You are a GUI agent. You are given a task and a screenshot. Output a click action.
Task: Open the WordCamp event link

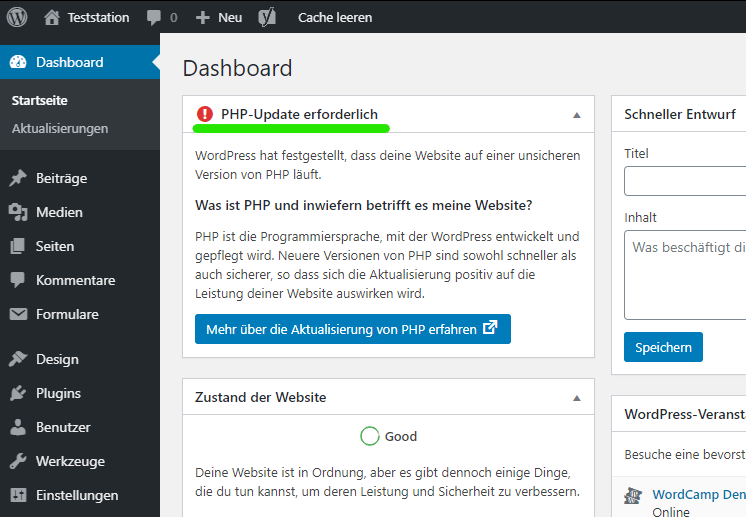tap(699, 495)
